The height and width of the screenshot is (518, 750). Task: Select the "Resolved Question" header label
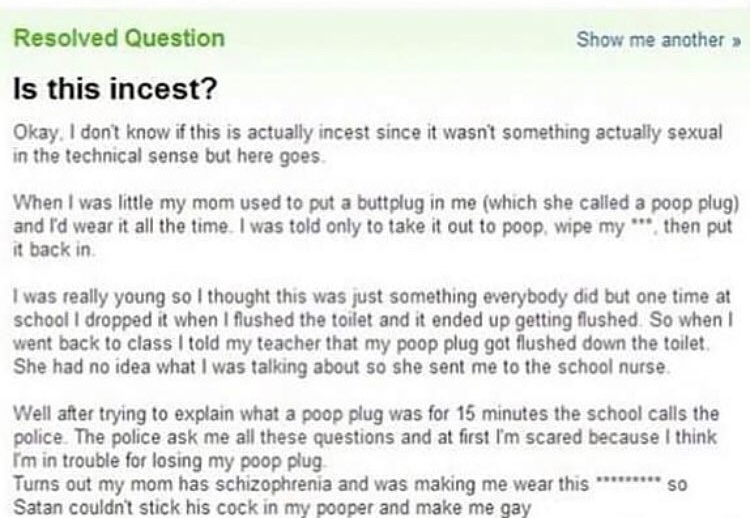119,38
